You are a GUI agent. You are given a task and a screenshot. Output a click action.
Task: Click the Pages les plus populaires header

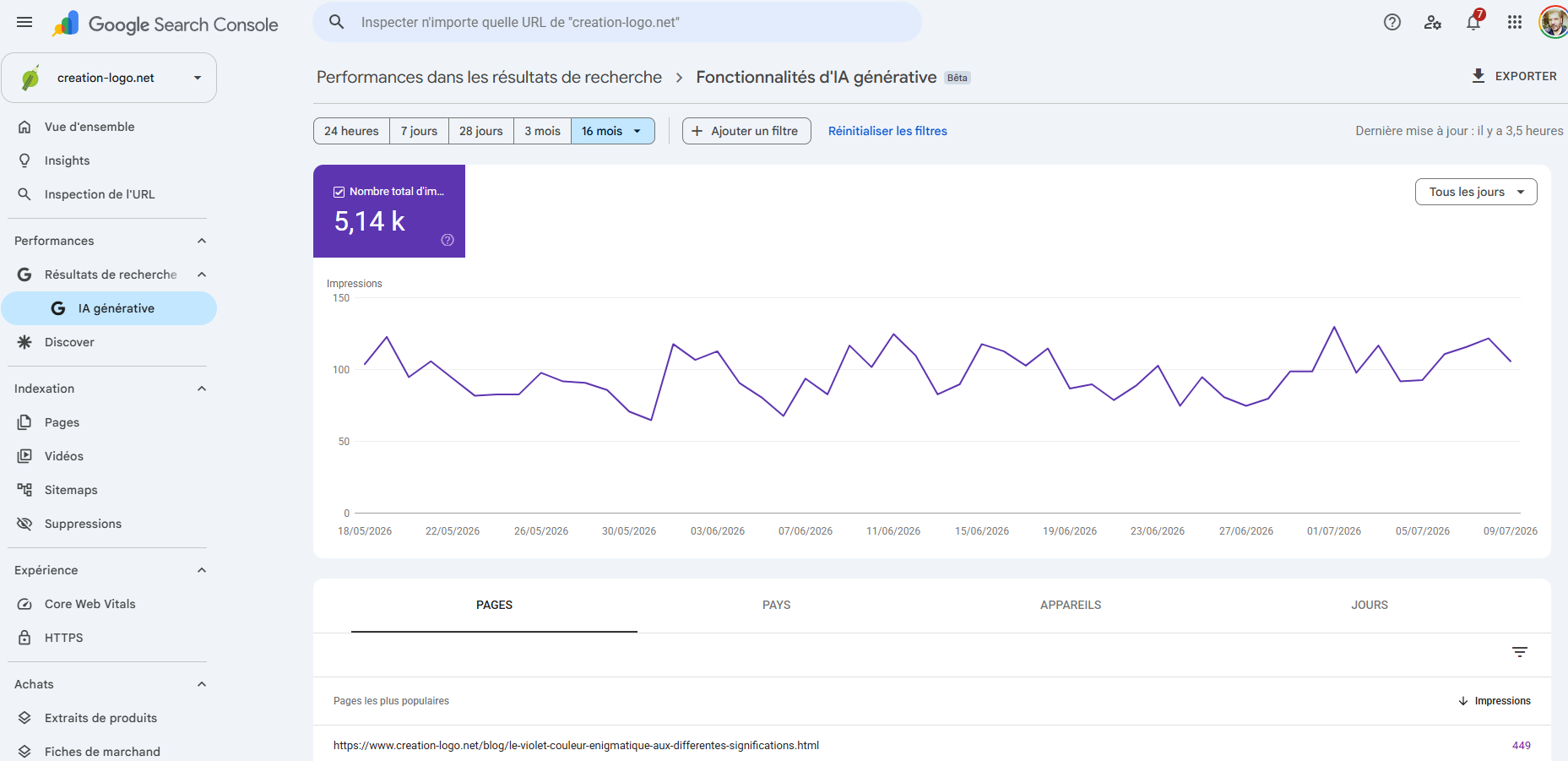click(x=391, y=701)
